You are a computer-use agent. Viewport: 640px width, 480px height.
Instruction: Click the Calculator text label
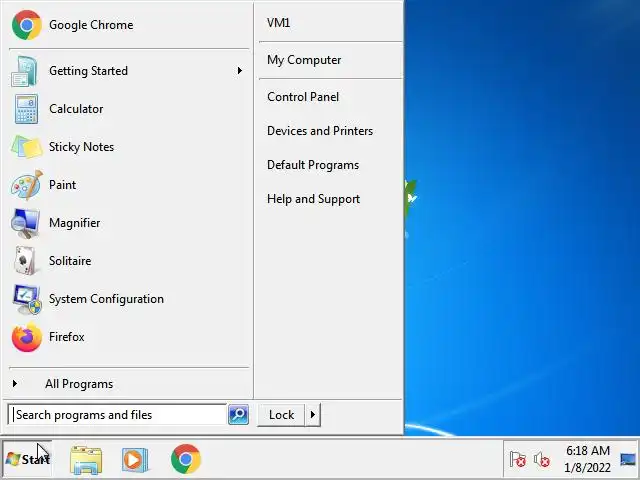(76, 109)
